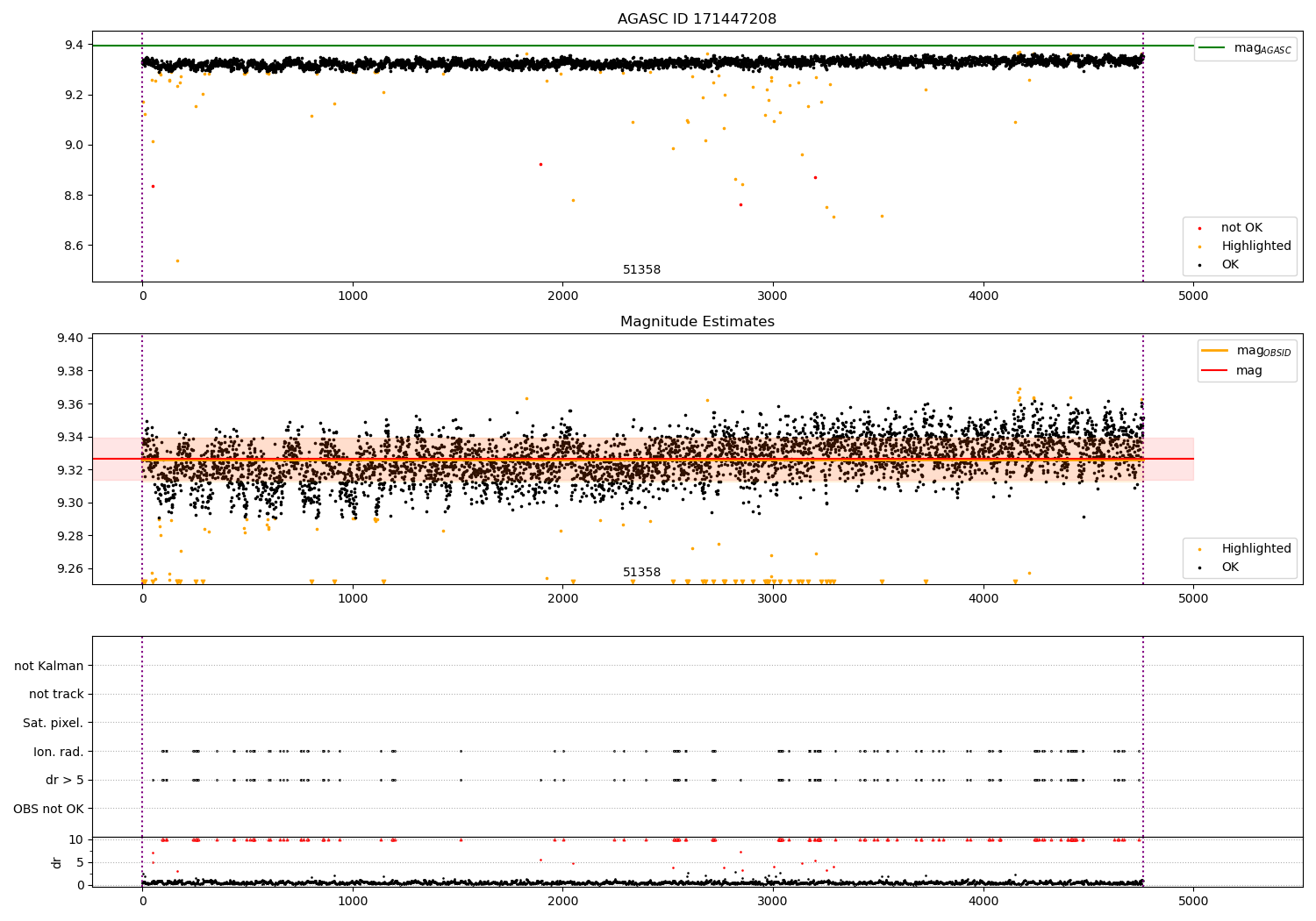Screen dimensions: 1316x921
Task: Click the 51358 label in the middle plot
Action: tap(641, 573)
